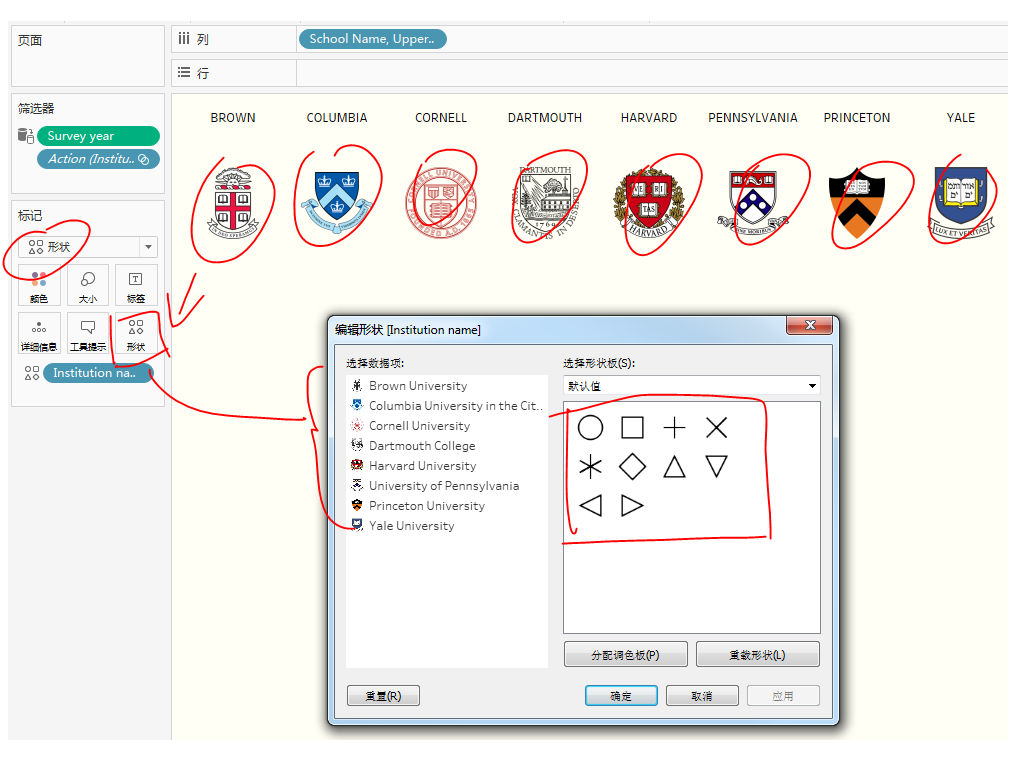Pick the downward triangle shape
The height and width of the screenshot is (774, 1022).
[x=716, y=466]
